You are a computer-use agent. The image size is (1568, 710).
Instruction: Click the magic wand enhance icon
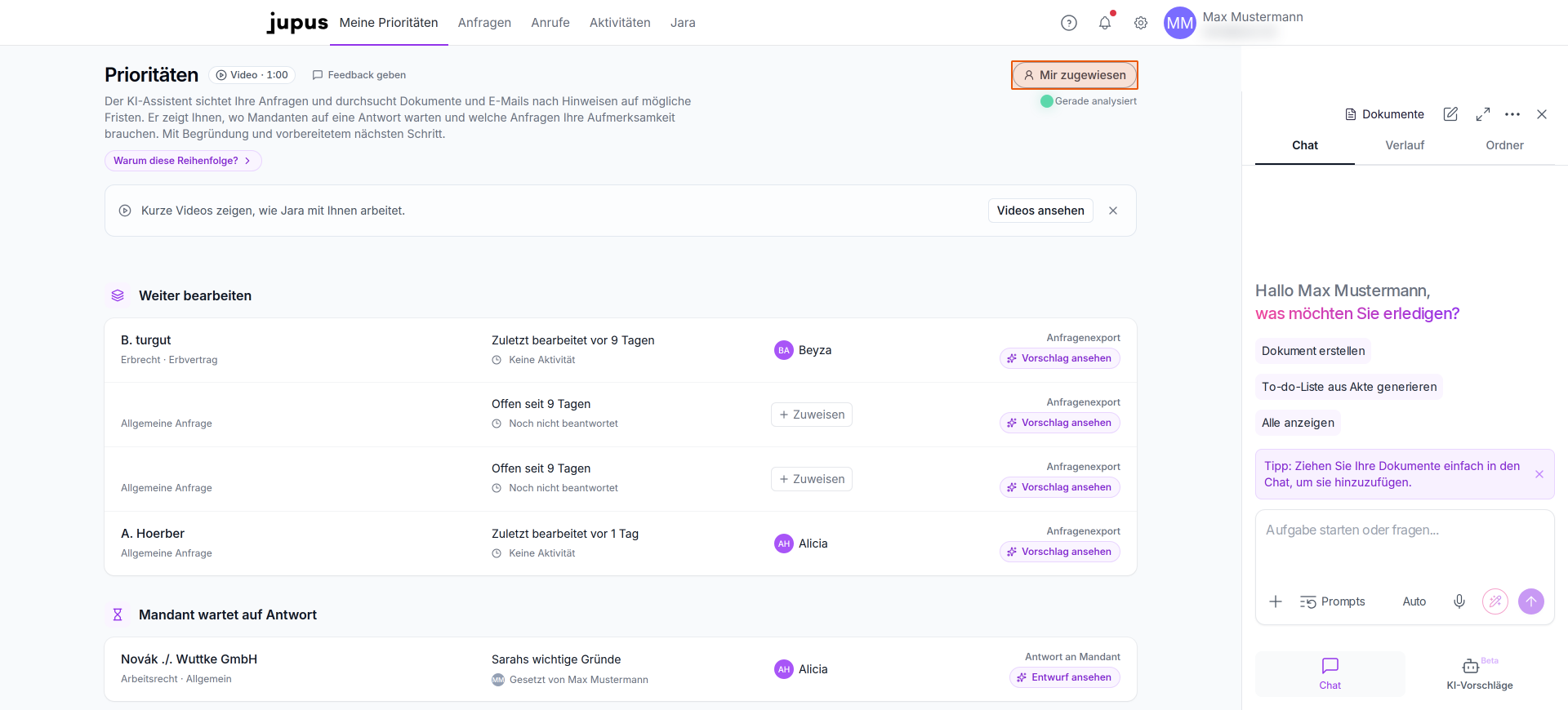click(1495, 601)
